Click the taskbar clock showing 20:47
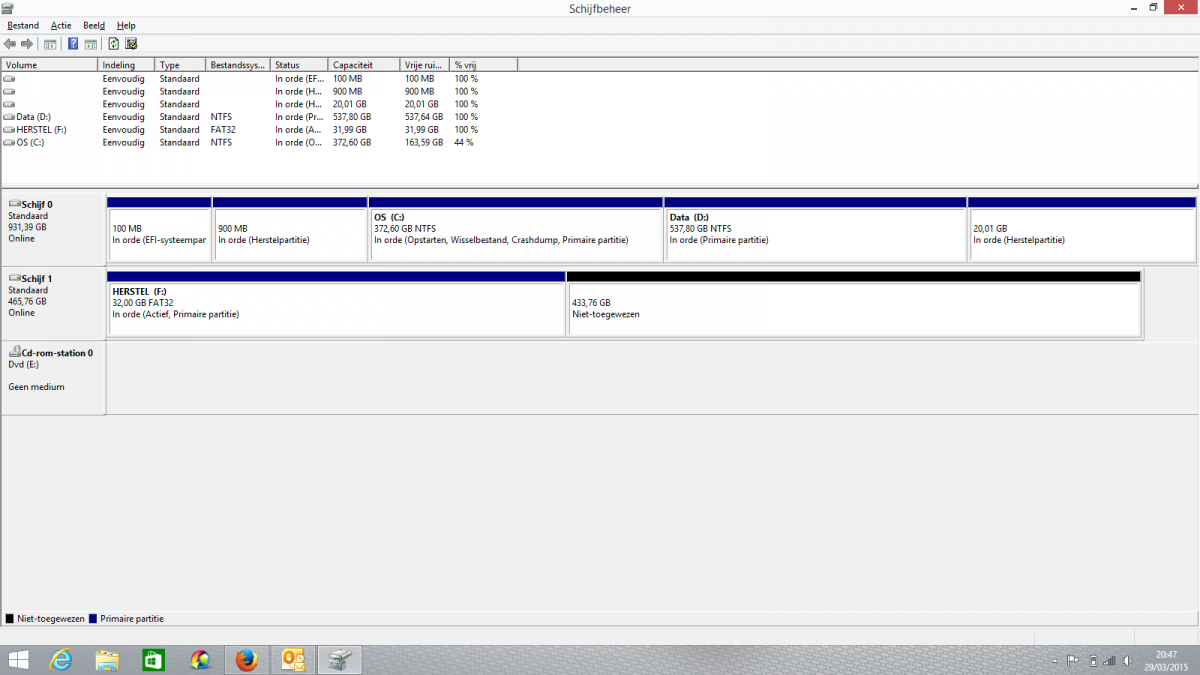The image size is (1200, 675). [1166, 660]
